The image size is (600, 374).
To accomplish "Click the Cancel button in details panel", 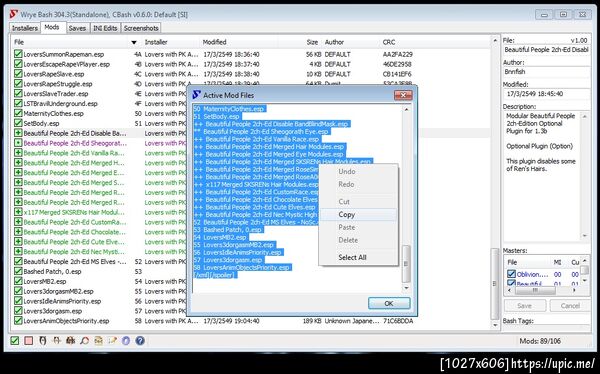I will coord(570,305).
